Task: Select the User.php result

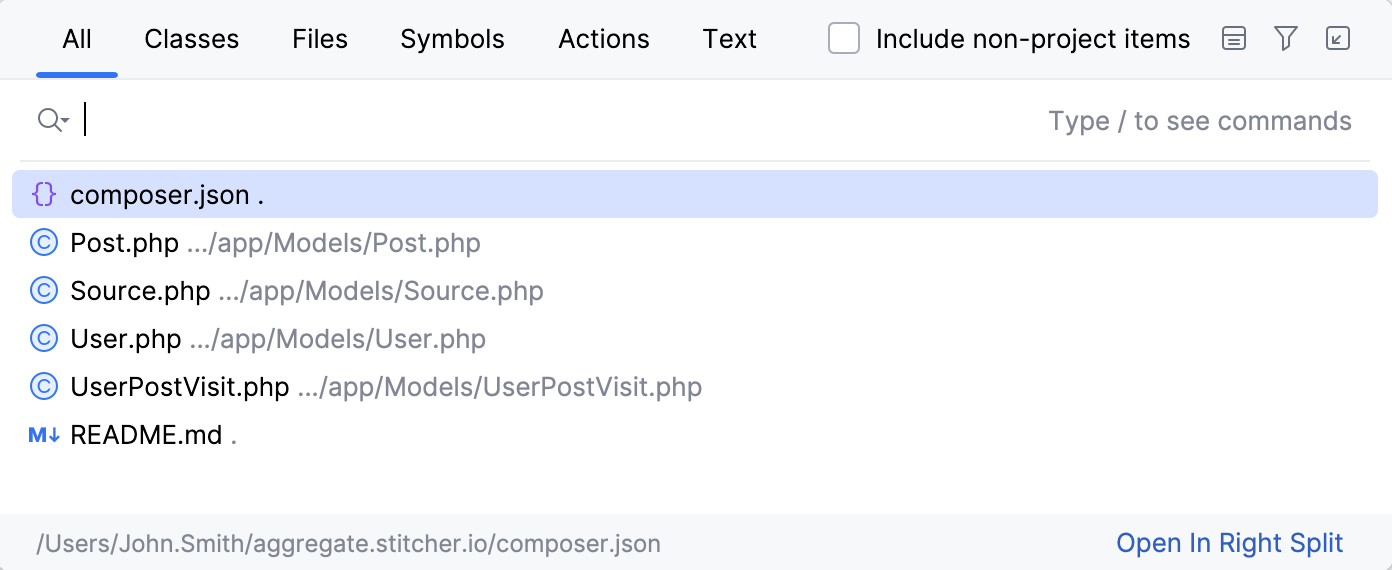Action: click(126, 339)
